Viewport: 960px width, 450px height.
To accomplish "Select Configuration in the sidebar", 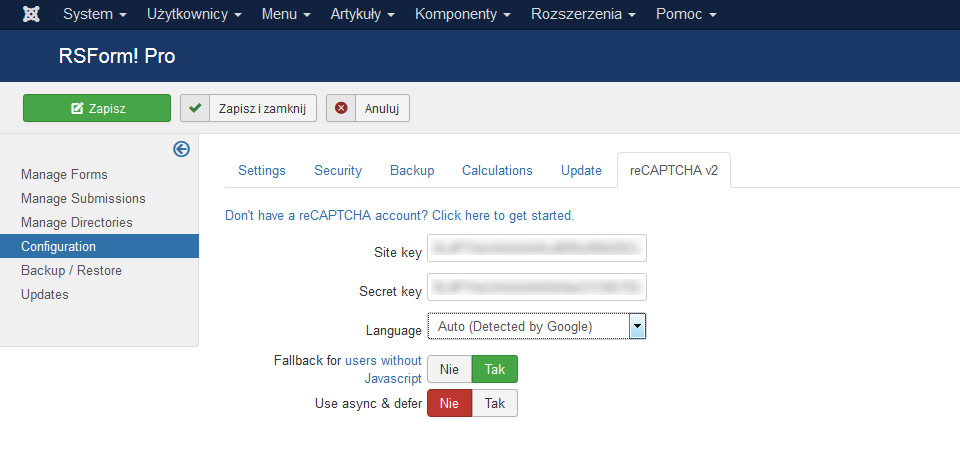I will [99, 246].
